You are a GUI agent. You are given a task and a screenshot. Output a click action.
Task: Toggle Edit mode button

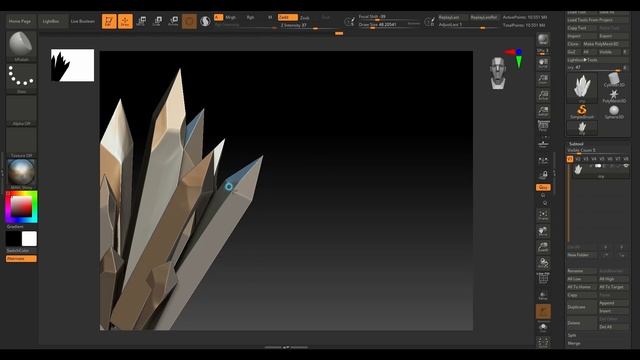point(109,21)
